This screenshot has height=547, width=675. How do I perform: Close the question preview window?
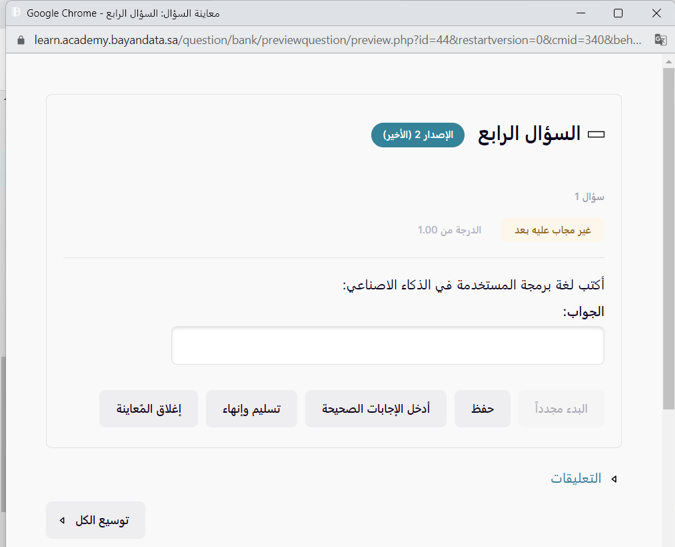click(x=656, y=13)
